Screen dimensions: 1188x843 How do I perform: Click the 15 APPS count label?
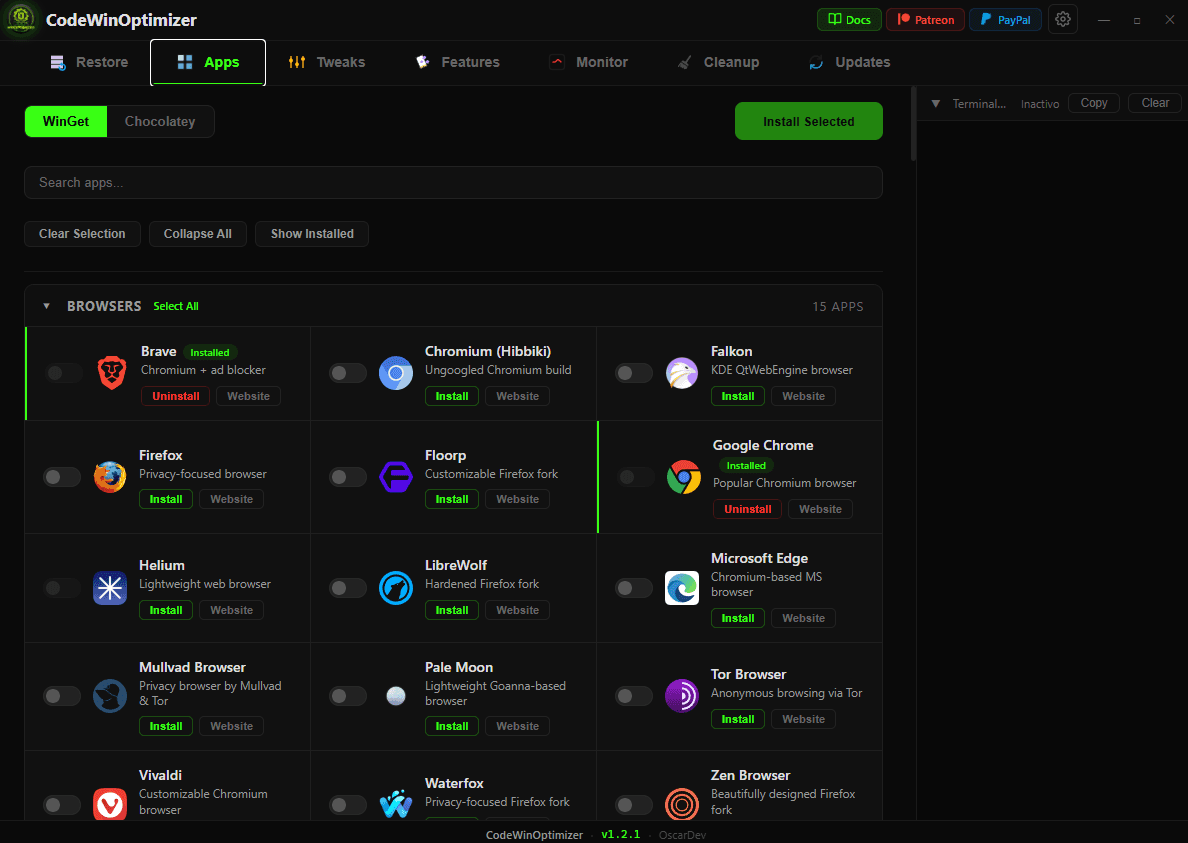837,307
